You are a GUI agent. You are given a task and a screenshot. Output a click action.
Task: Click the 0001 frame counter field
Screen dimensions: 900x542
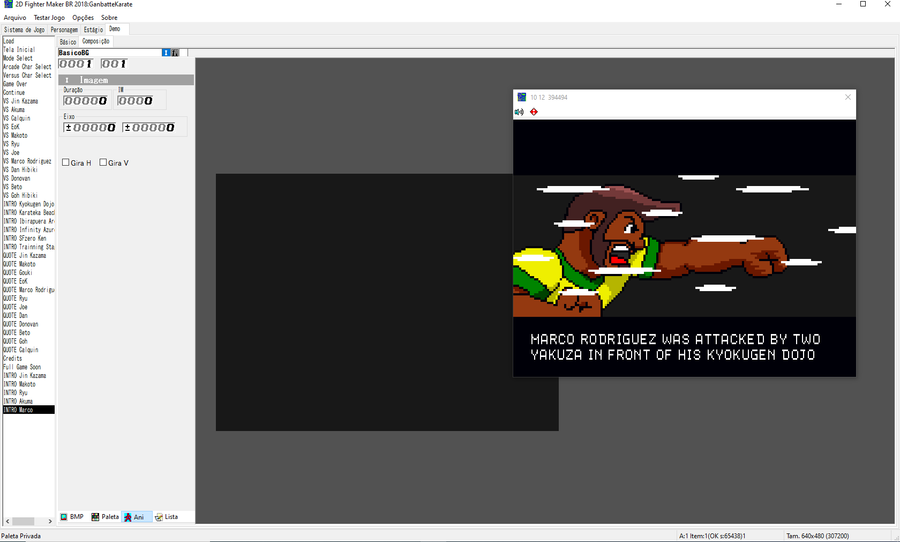[x=76, y=64]
